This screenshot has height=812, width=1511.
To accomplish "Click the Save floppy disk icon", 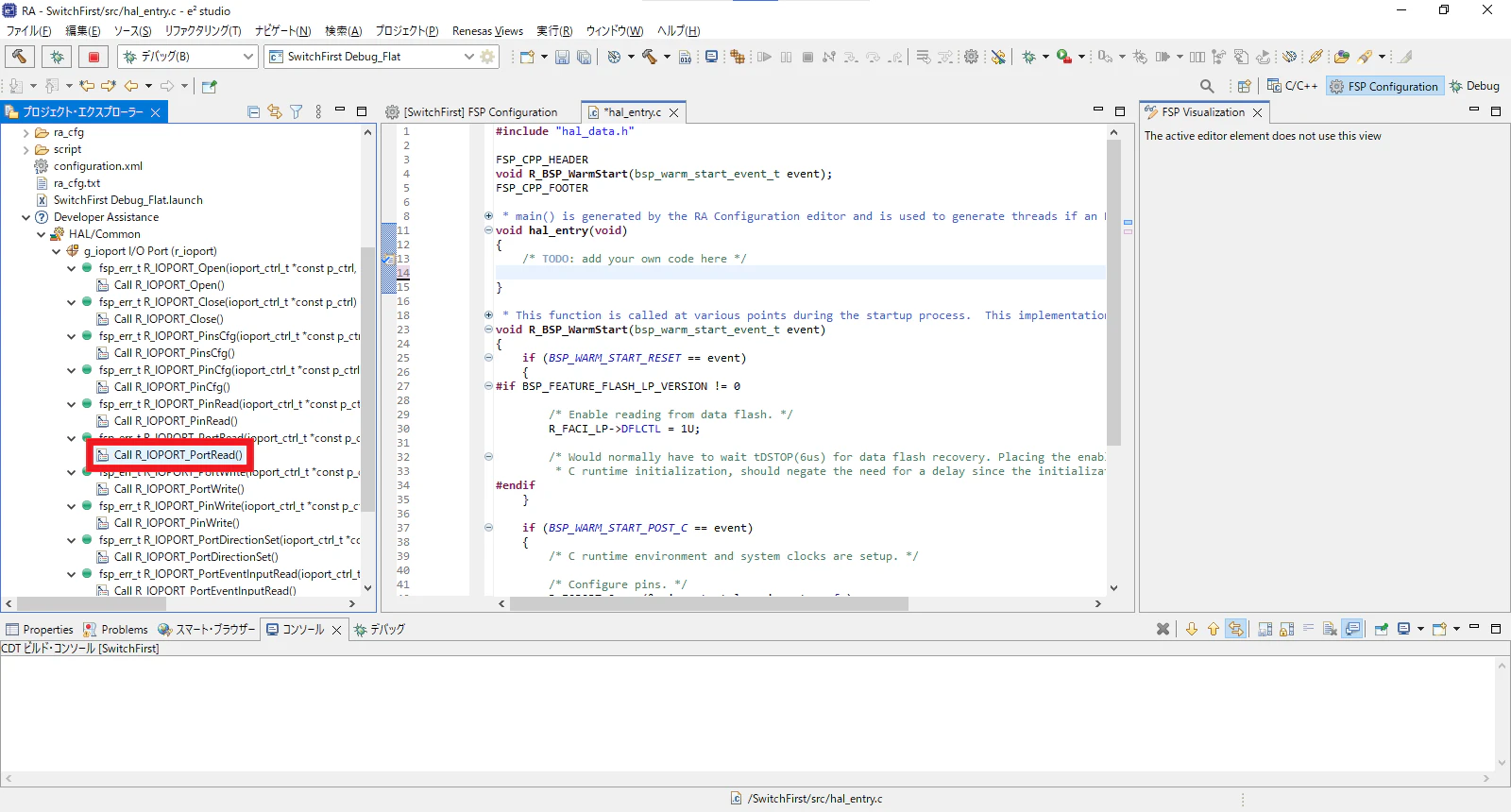I will (562, 58).
